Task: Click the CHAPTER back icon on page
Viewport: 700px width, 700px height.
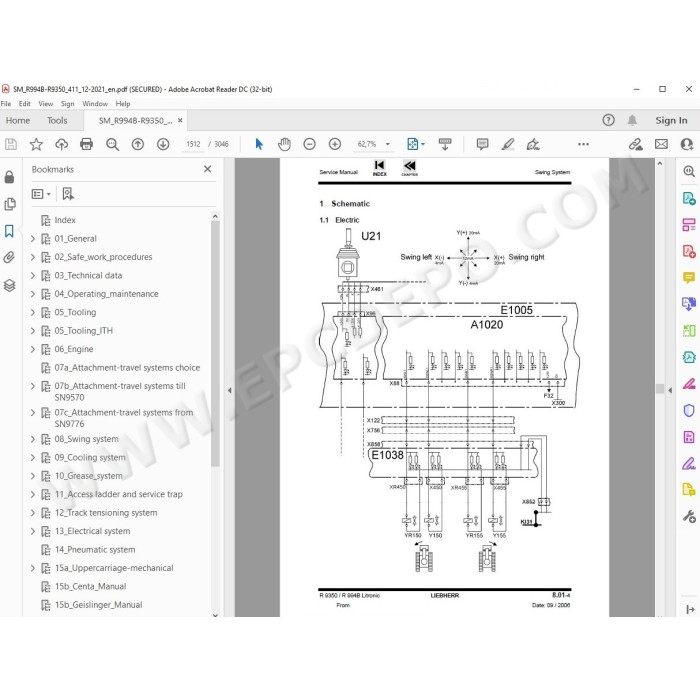Action: pos(409,168)
